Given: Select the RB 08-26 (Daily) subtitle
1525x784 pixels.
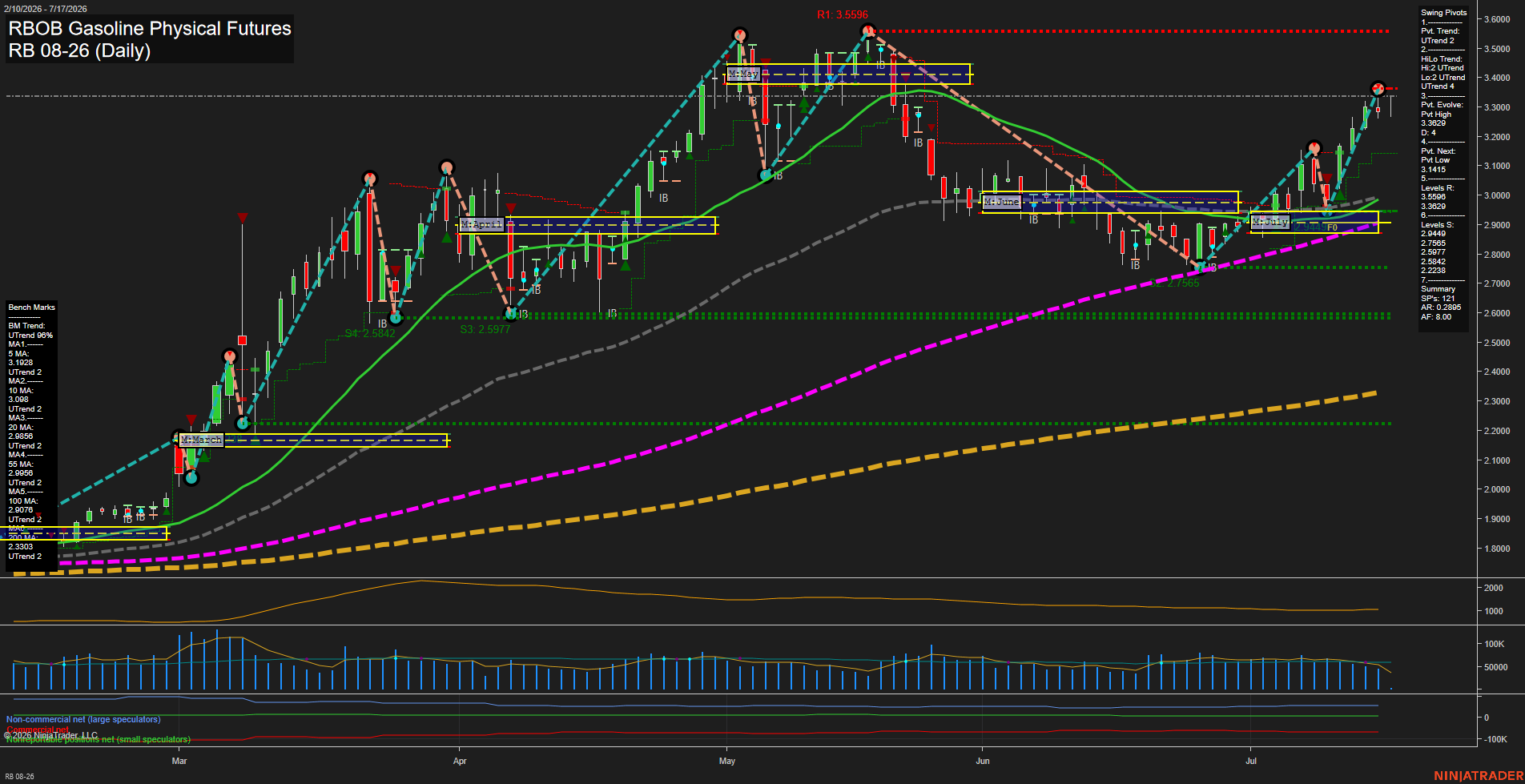Looking at the screenshot, I should pos(79,50).
